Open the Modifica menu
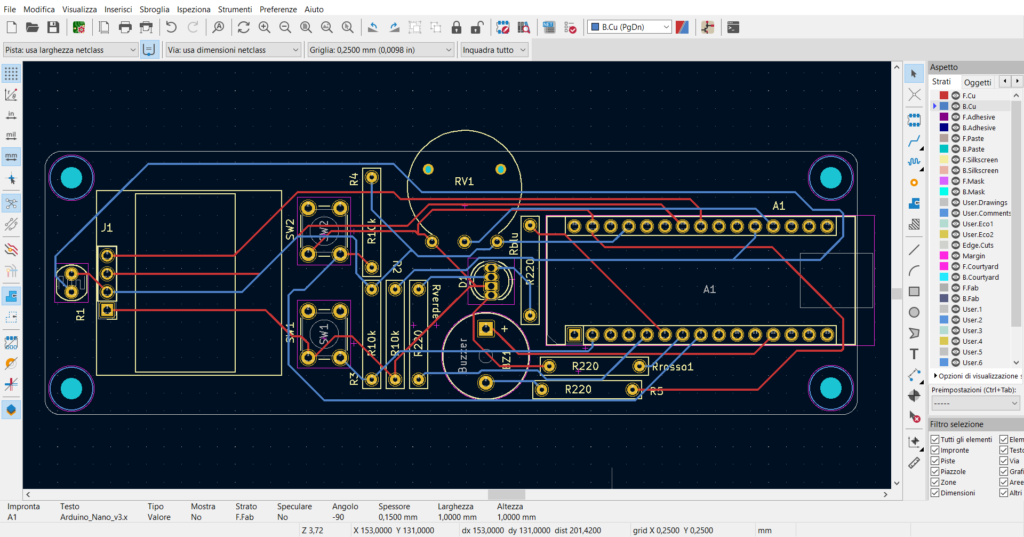1024x537 pixels. [x=39, y=9]
